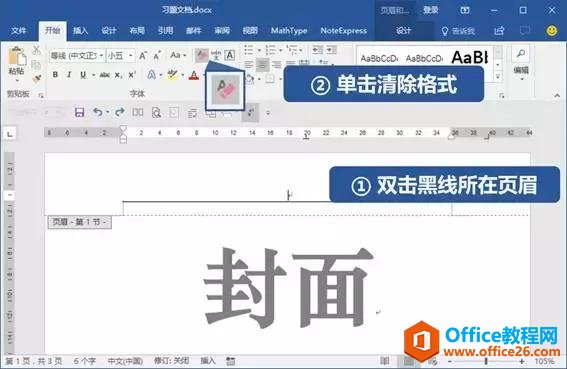Click the Copy icon
The image size is (567, 369).
(36, 65)
